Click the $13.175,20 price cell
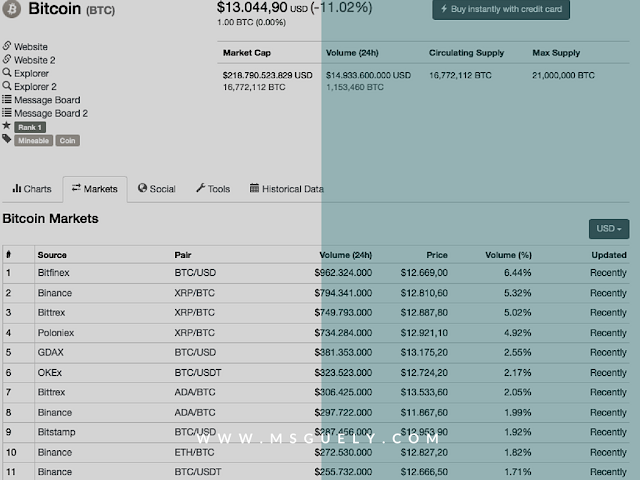Image resolution: width=640 pixels, height=480 pixels. click(424, 353)
